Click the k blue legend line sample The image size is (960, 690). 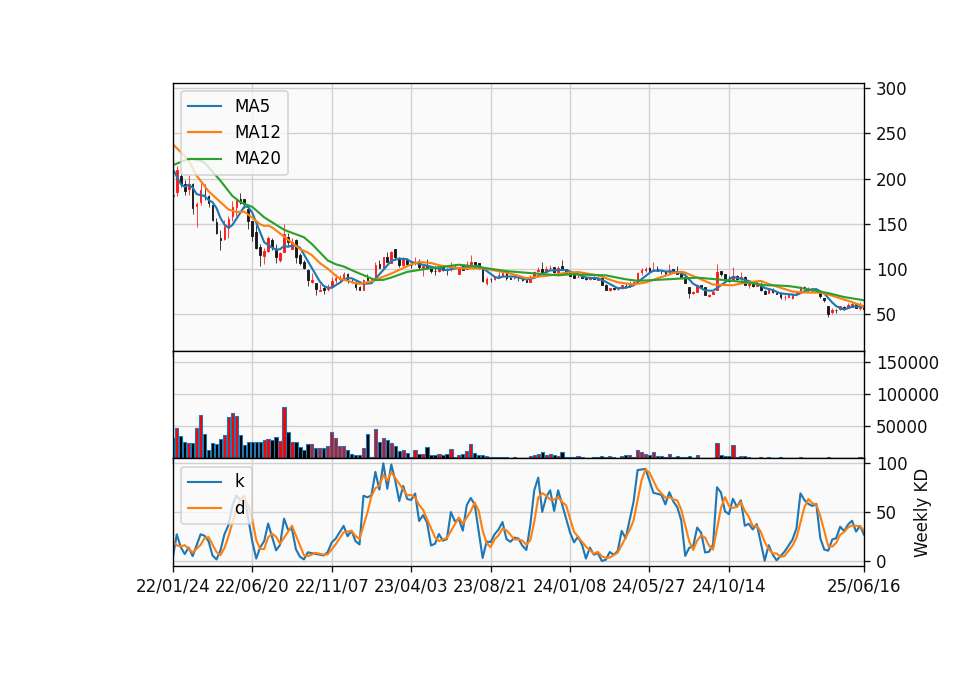point(204,482)
